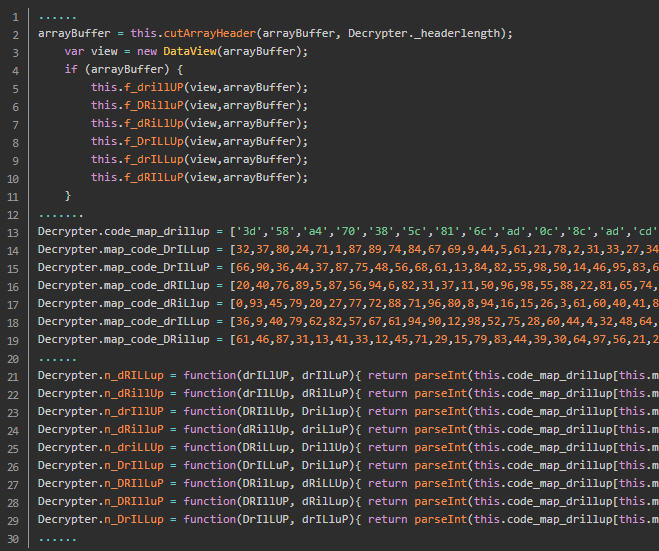Click 'n_DrILLup' function name on line 29
The height and width of the screenshot is (551, 659).
(x=134, y=519)
